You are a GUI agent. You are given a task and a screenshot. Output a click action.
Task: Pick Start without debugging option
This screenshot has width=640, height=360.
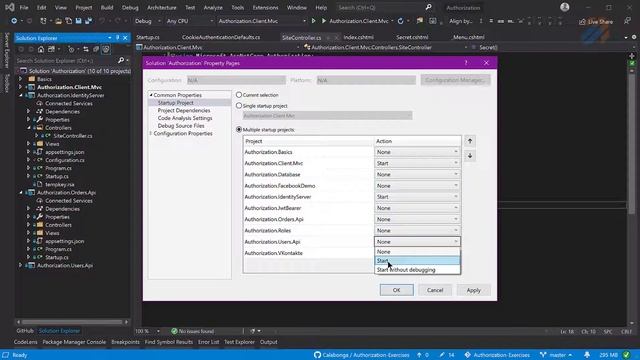point(417,270)
